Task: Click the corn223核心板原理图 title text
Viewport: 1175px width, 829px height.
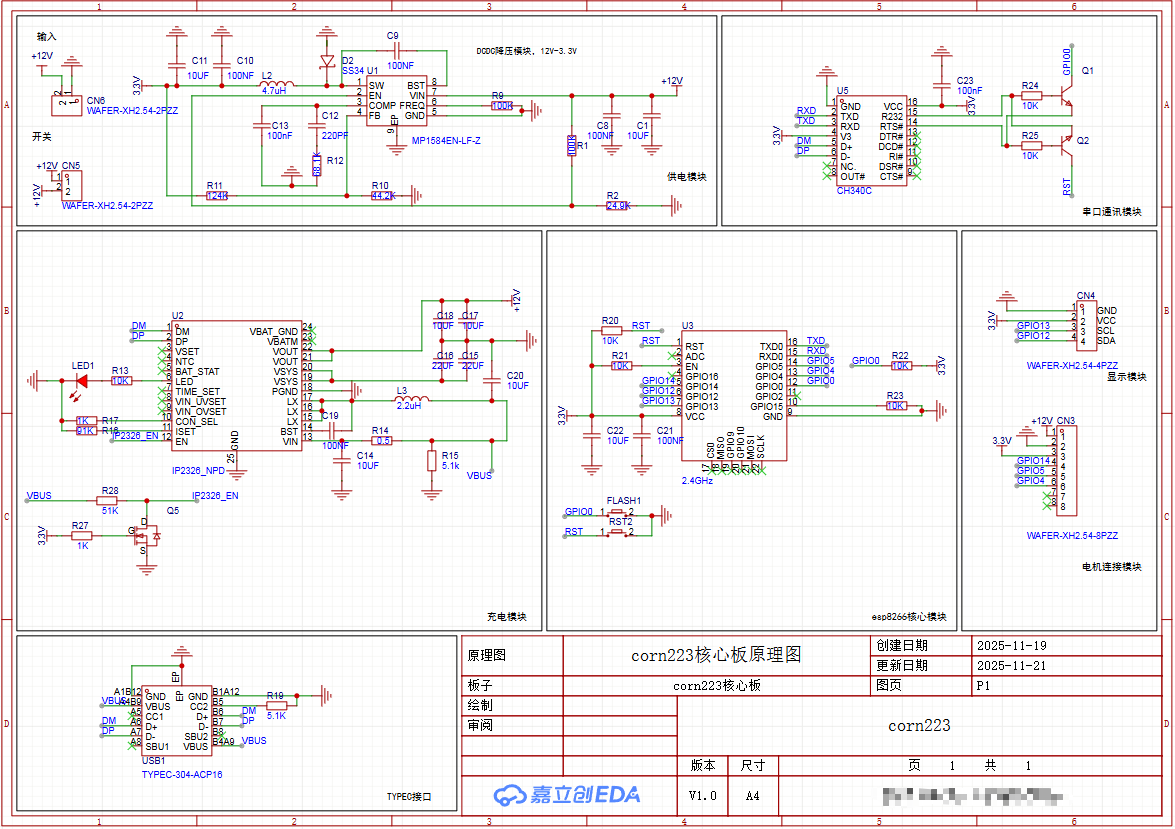Action: pos(715,656)
